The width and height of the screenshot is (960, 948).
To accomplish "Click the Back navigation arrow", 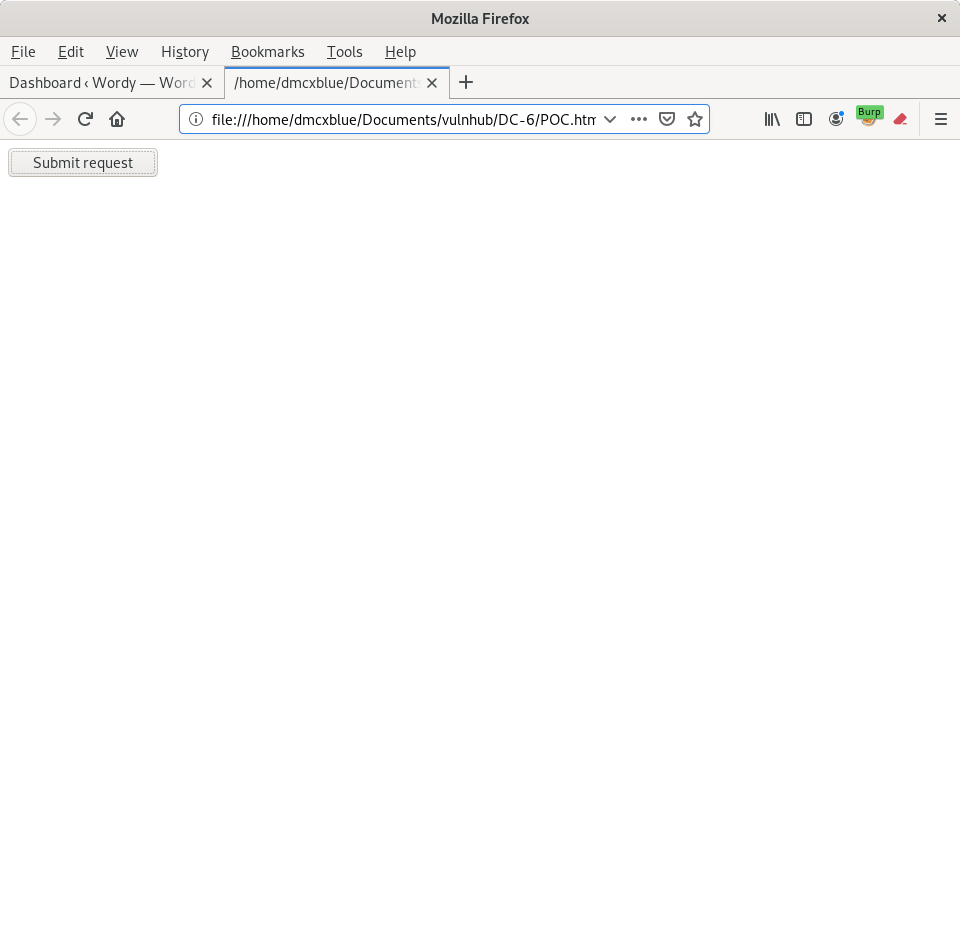I will click(20, 119).
